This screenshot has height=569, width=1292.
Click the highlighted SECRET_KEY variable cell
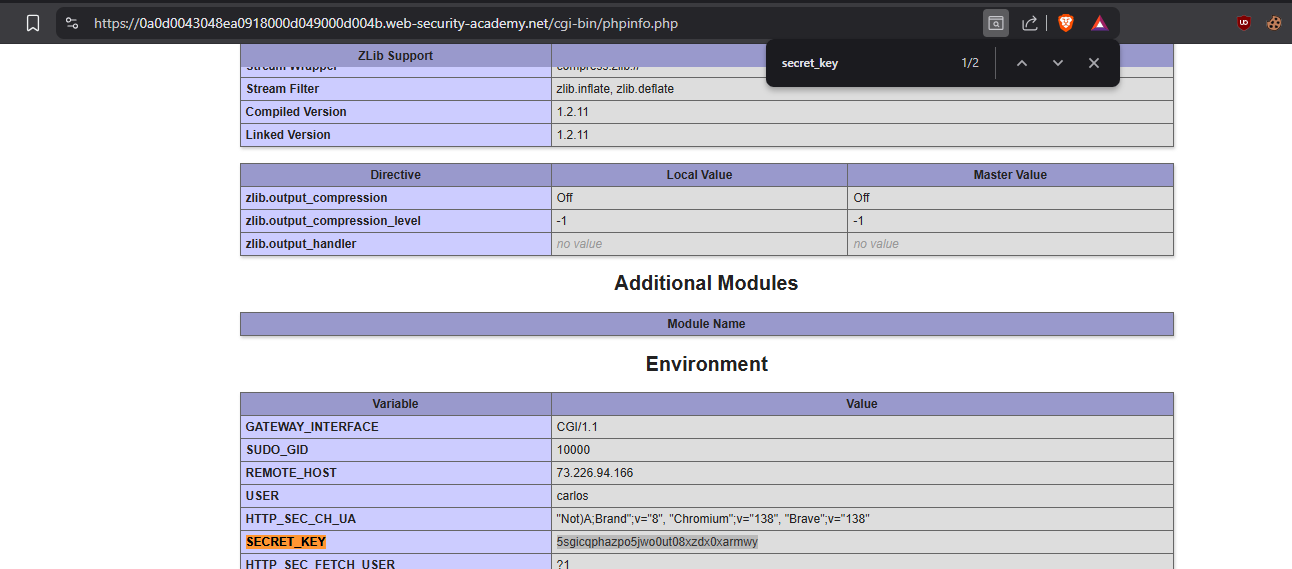pyautogui.click(x=286, y=542)
